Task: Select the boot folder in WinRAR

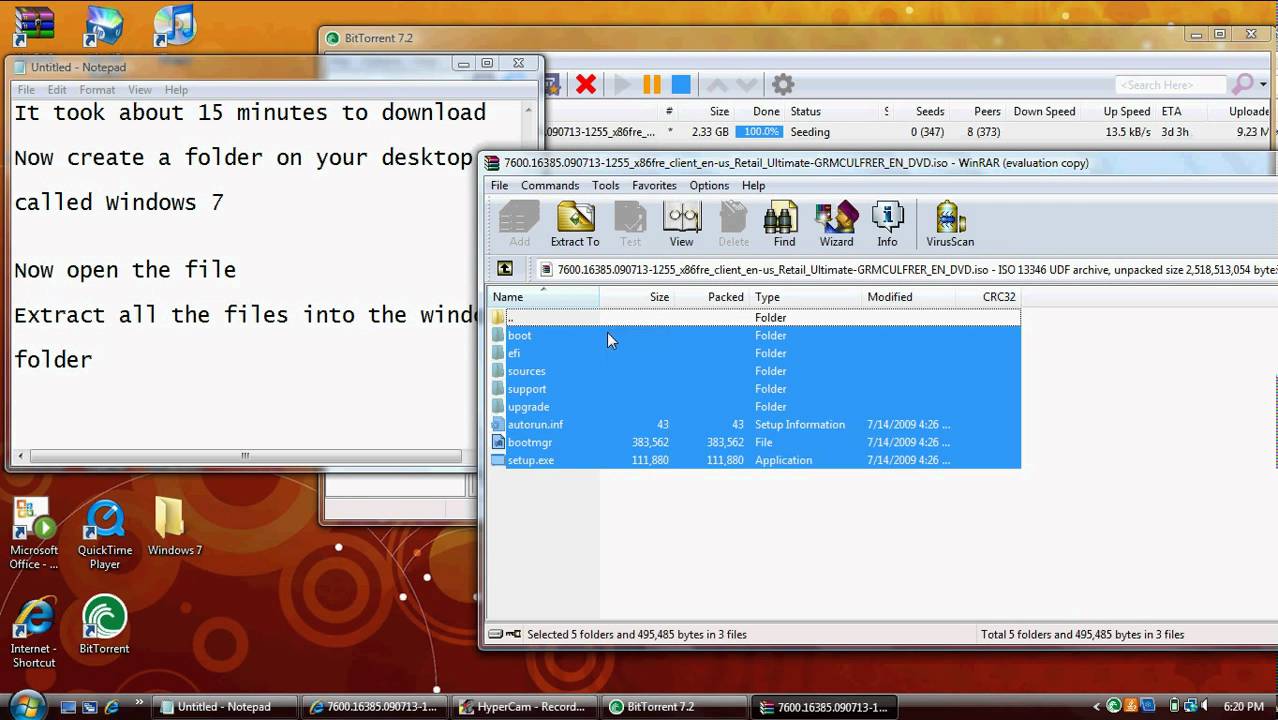Action: pos(755,336)
